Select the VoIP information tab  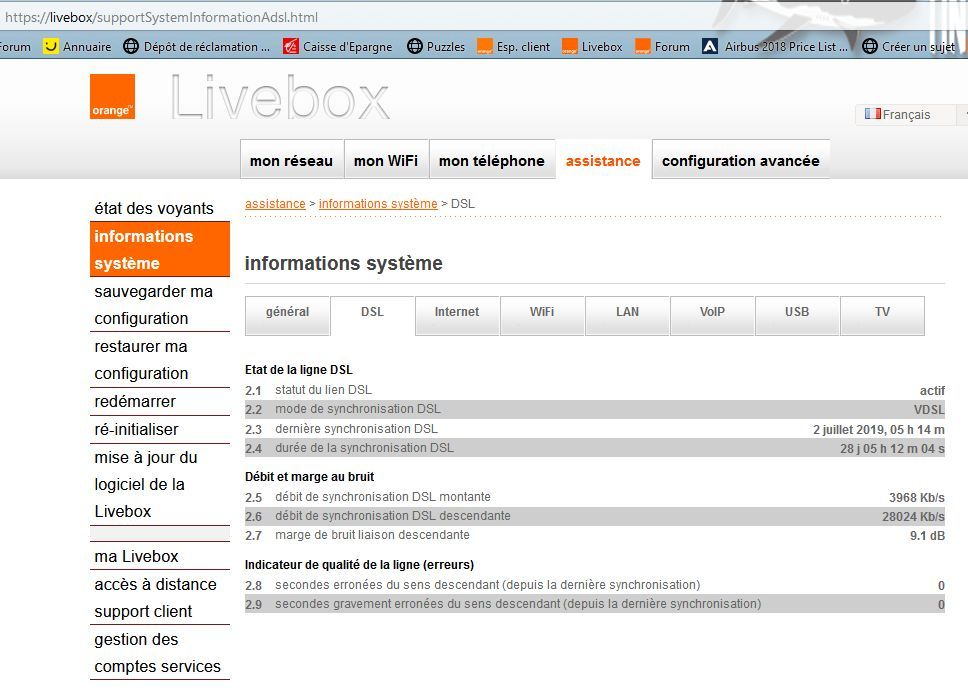[712, 312]
